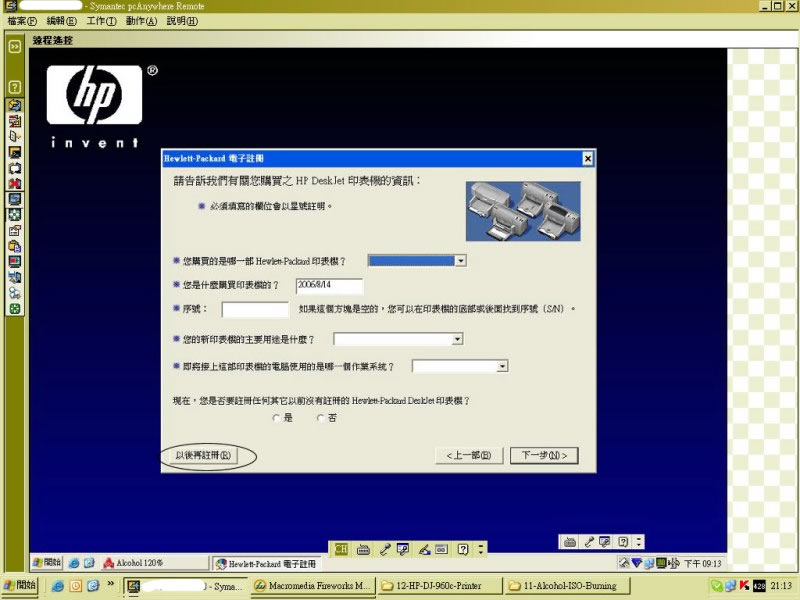Switch to Macromedia Fireworks on the local taskbar
The width and height of the screenshot is (800, 600).
[x=313, y=586]
